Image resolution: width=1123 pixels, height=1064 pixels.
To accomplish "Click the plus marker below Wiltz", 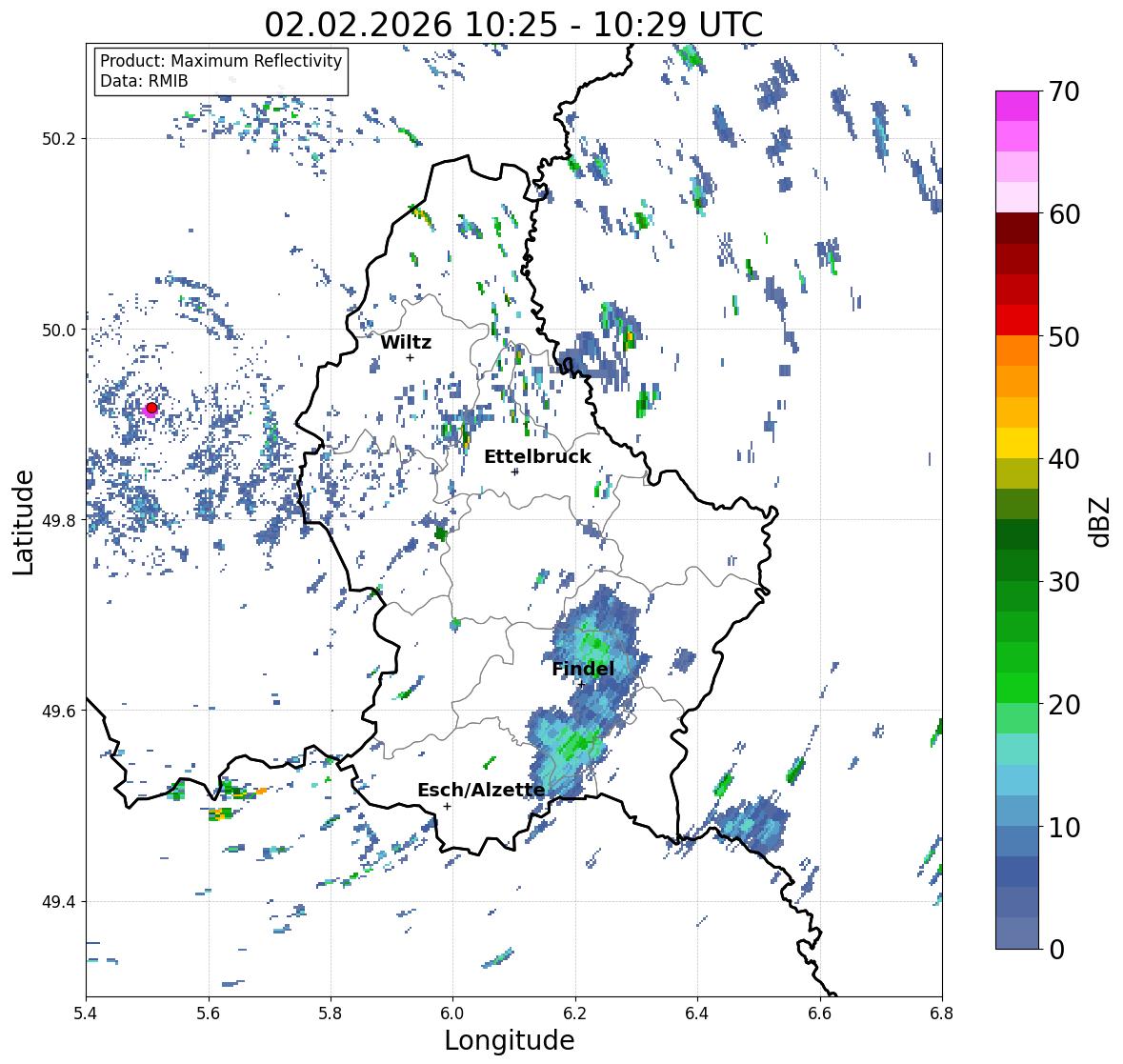I will pos(410,358).
